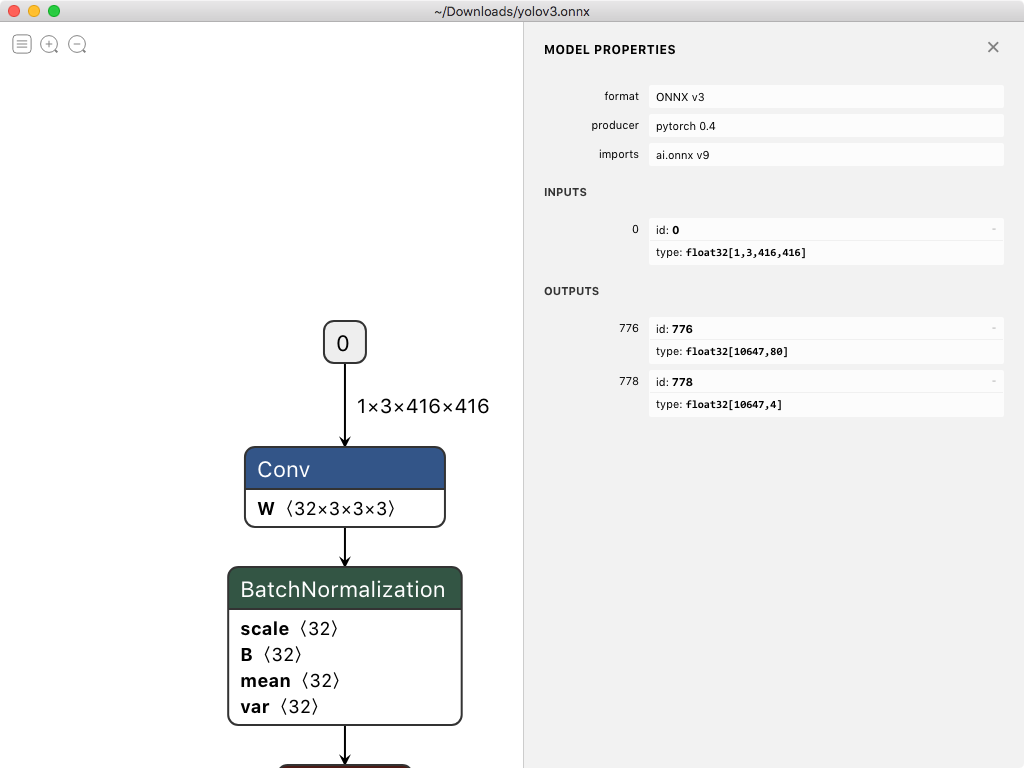Image resolution: width=1024 pixels, height=768 pixels.
Task: Click the imports field ai.onnx v9
Action: point(828,154)
